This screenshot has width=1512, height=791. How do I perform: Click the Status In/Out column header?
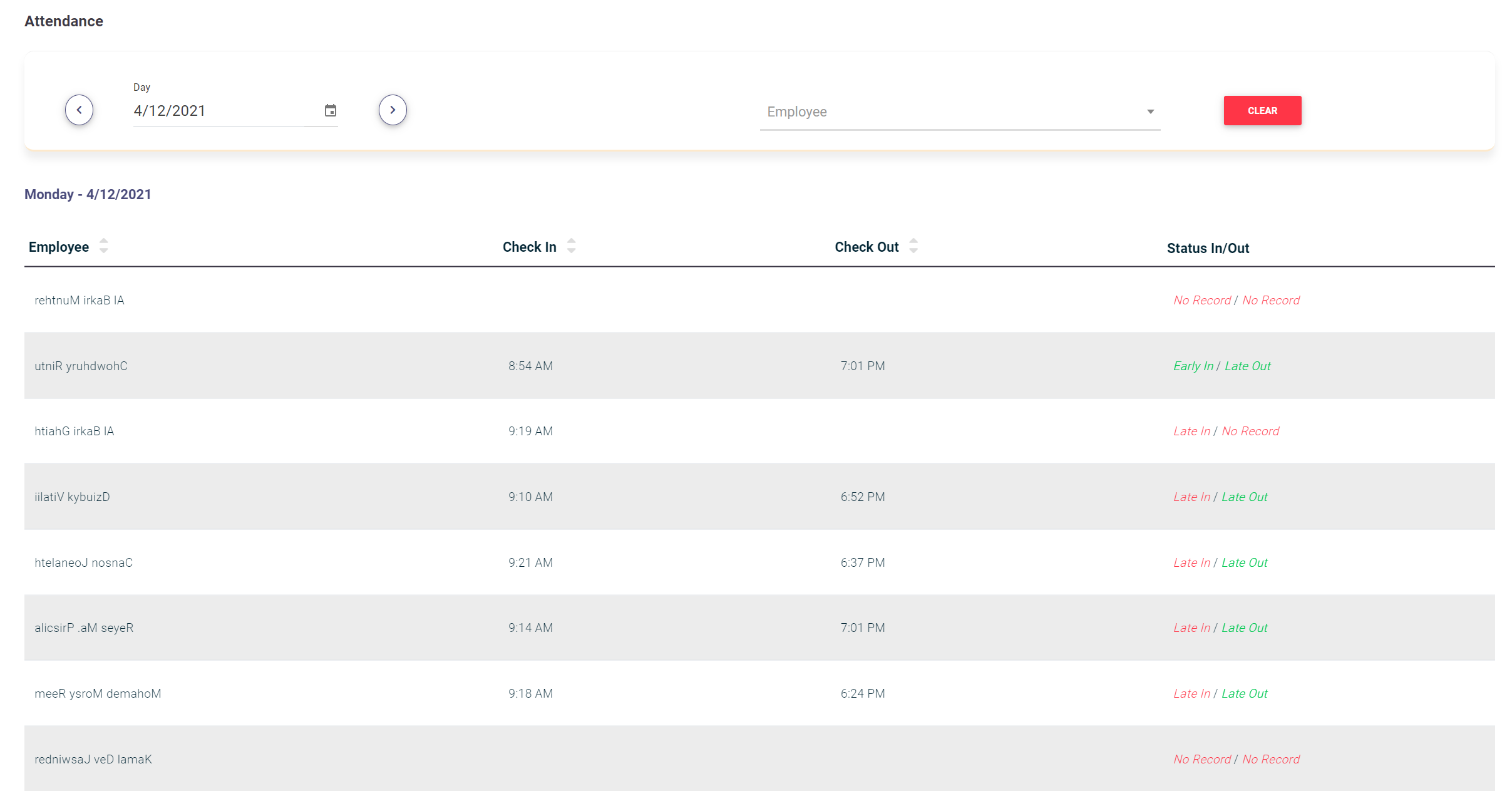tap(1208, 249)
